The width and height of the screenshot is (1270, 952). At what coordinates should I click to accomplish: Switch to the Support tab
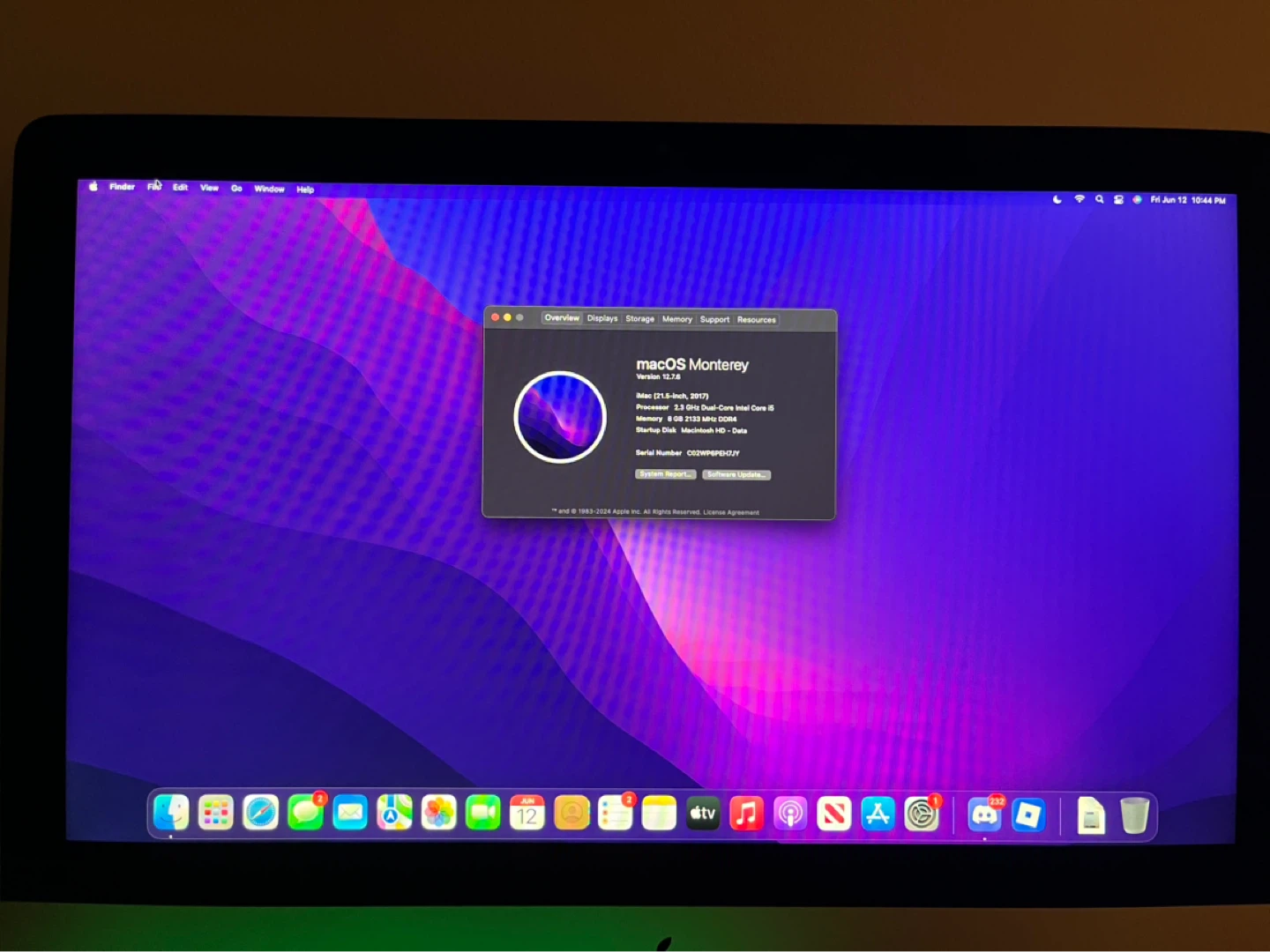714,319
